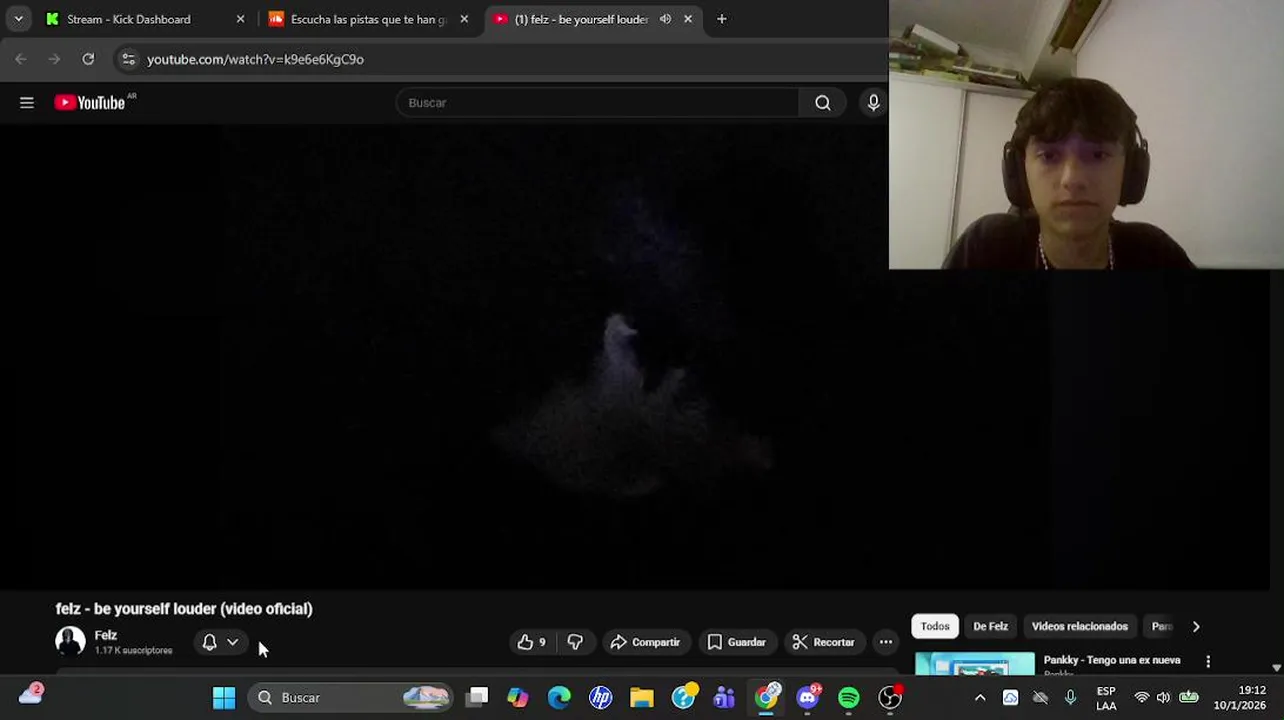
Task: Switch to the Escucha las pistas tab
Action: pos(367,19)
